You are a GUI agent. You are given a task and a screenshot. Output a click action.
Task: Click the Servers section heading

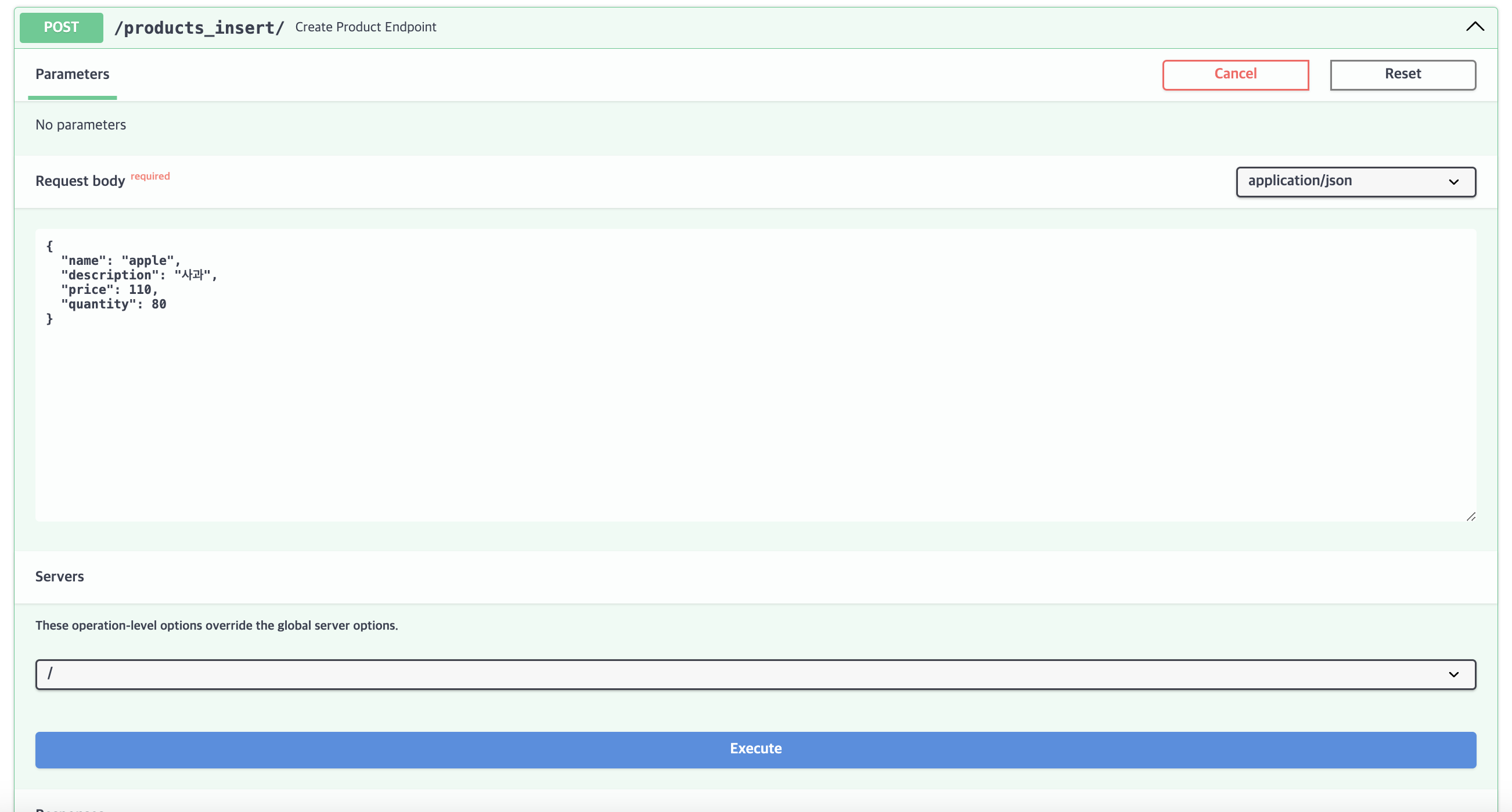(x=59, y=577)
